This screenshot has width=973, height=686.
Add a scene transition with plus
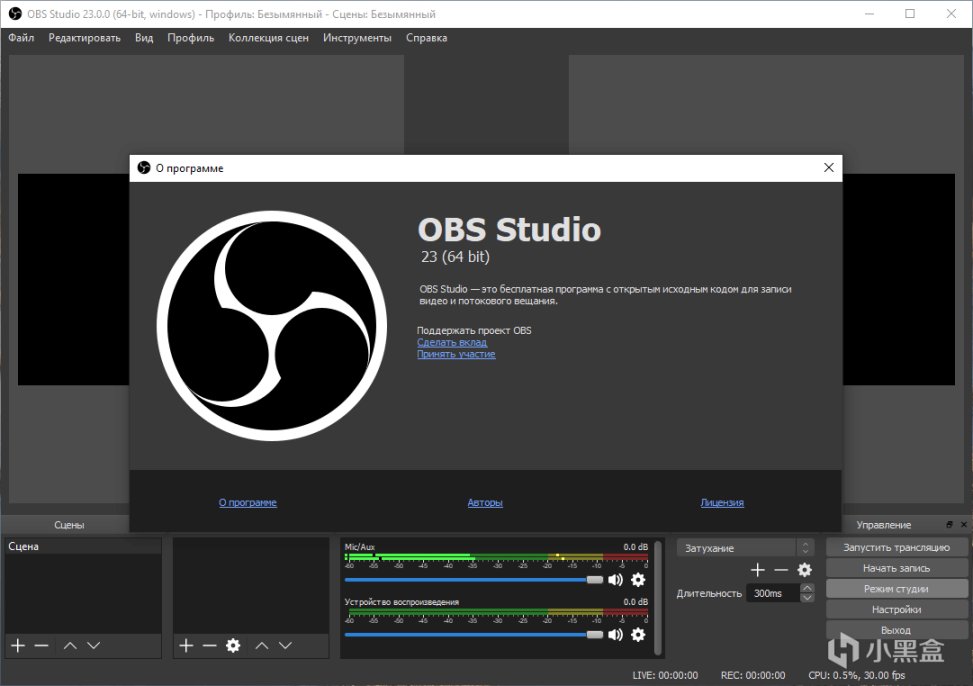pos(758,570)
